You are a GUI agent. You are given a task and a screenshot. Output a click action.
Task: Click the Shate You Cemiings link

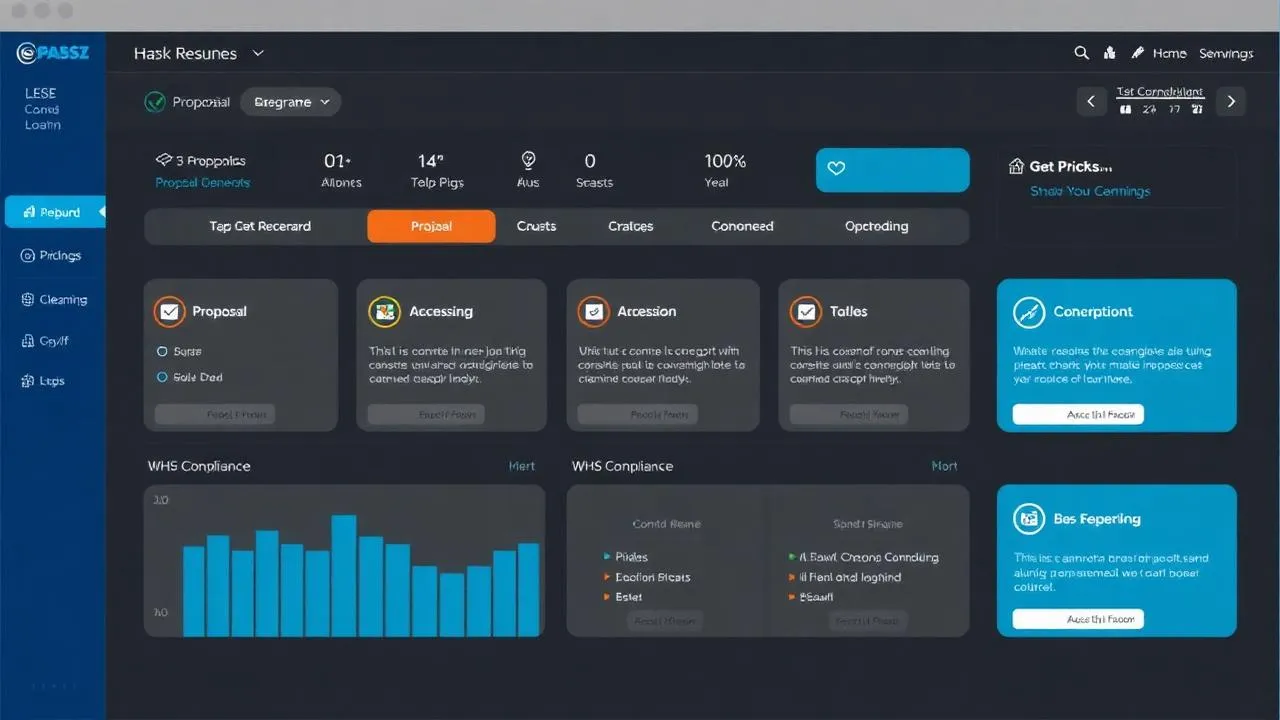(x=1090, y=191)
